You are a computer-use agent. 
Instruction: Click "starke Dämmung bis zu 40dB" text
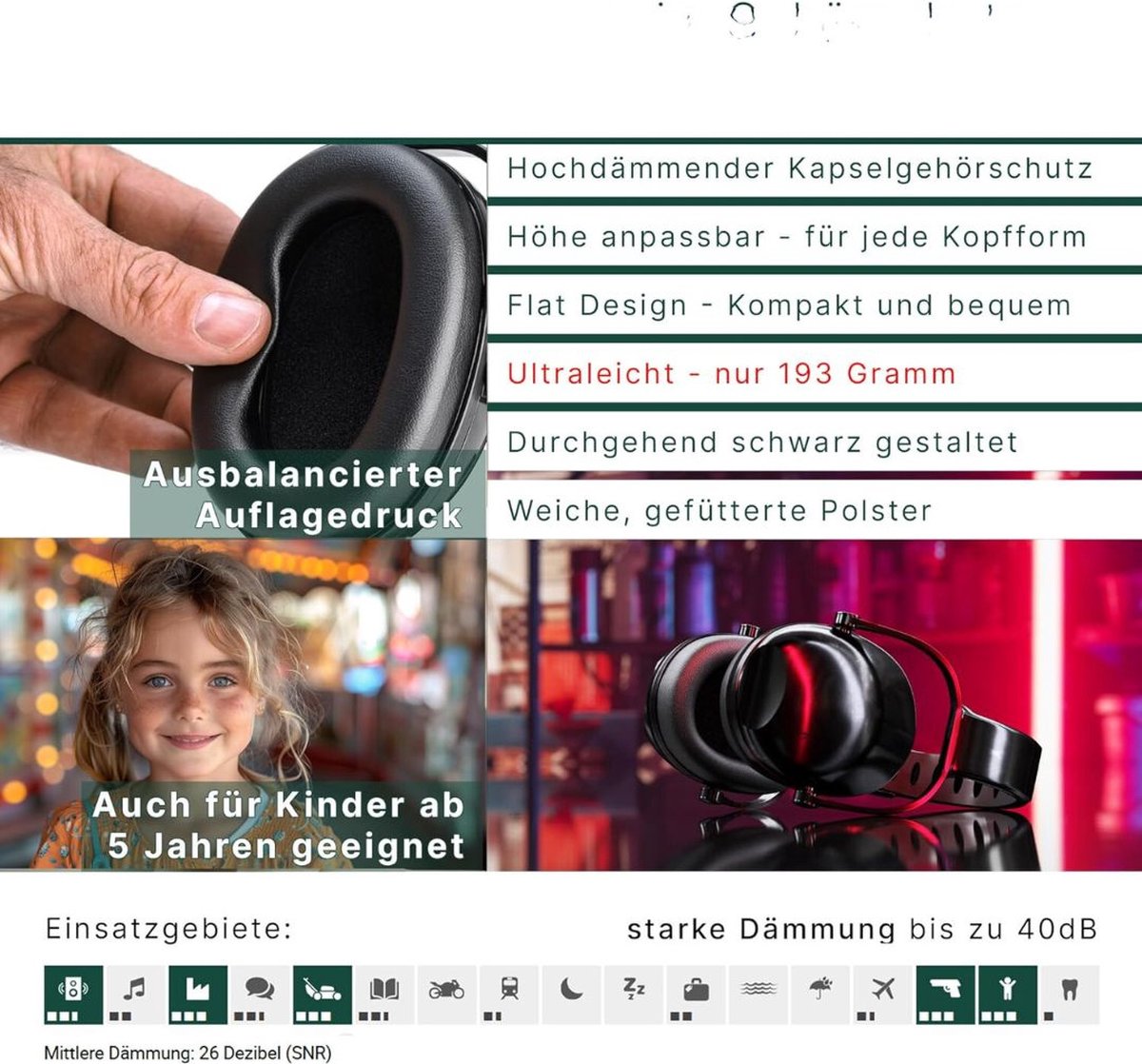[x=862, y=930]
